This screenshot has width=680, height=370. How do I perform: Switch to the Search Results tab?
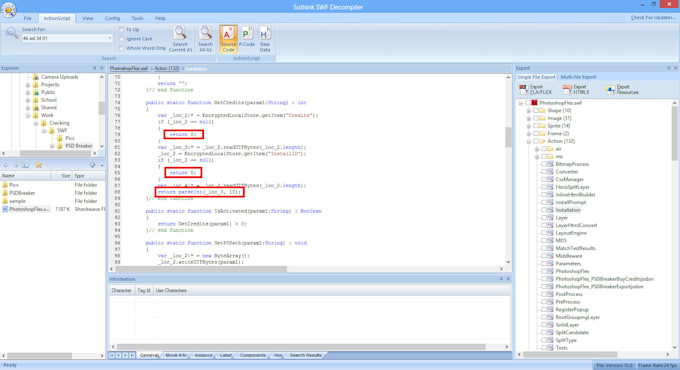(x=306, y=355)
